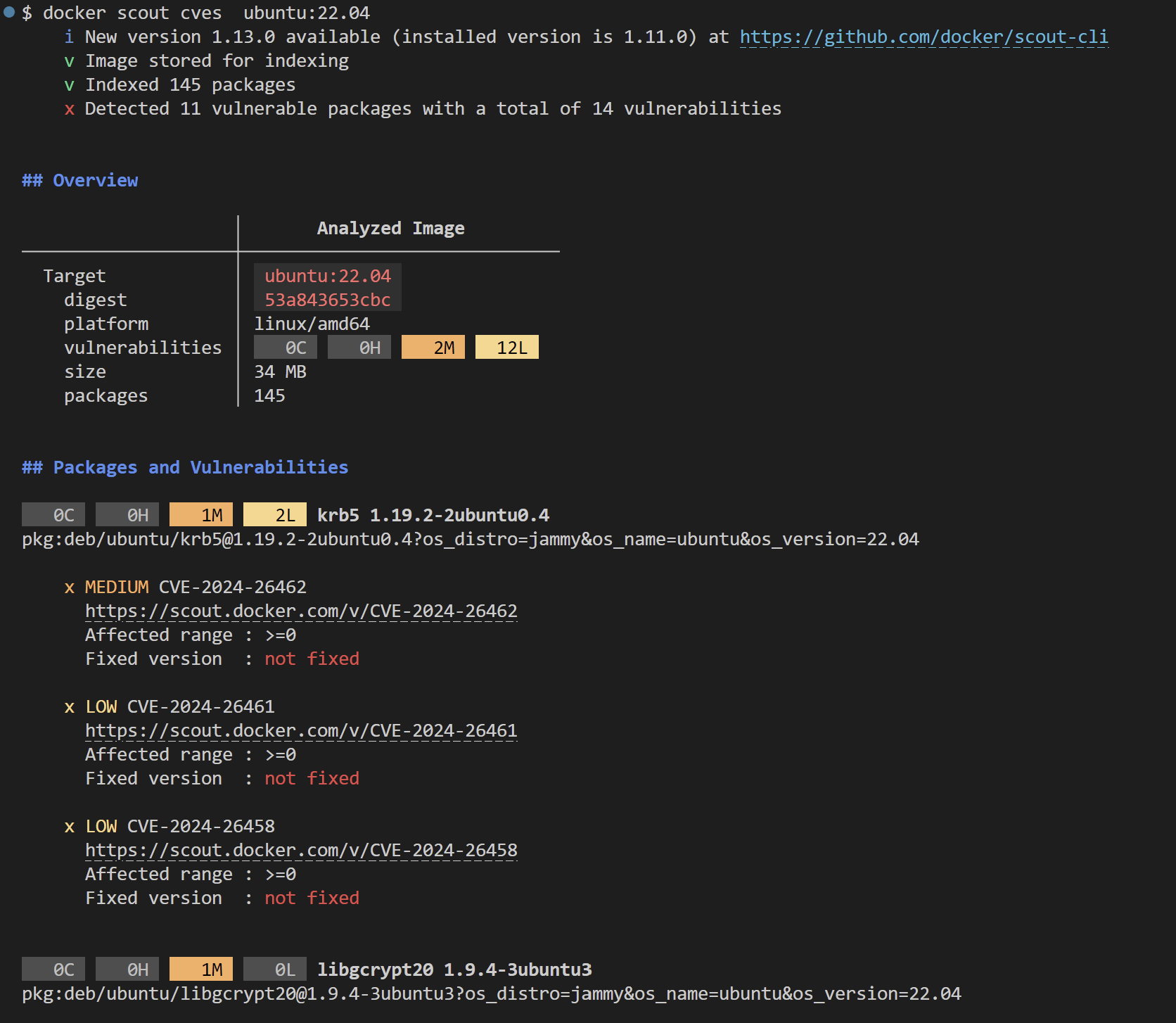
Task: Click the 'LOW CVE-2024-26461' entry title
Action: tap(180, 706)
